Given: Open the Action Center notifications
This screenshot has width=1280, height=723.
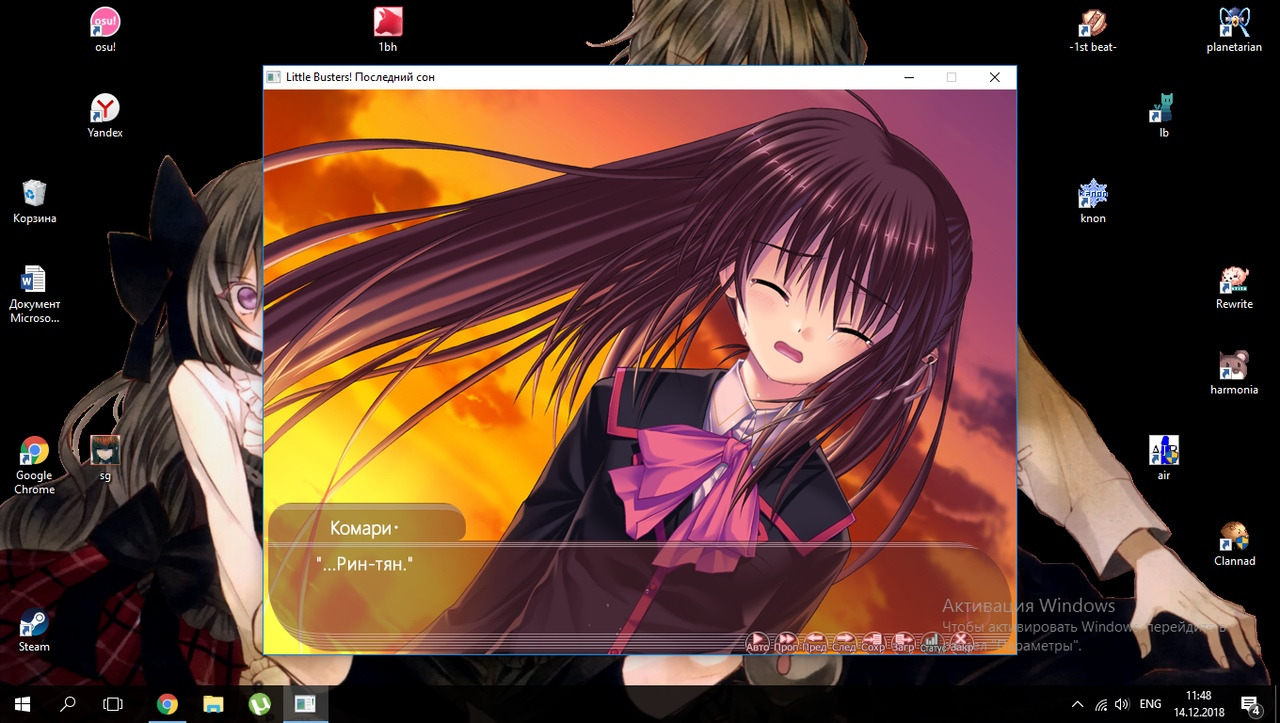Looking at the screenshot, I should click(x=1250, y=704).
